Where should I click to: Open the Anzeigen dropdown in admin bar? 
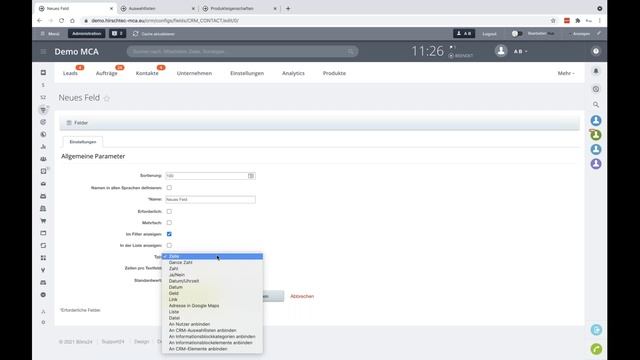(x=581, y=34)
